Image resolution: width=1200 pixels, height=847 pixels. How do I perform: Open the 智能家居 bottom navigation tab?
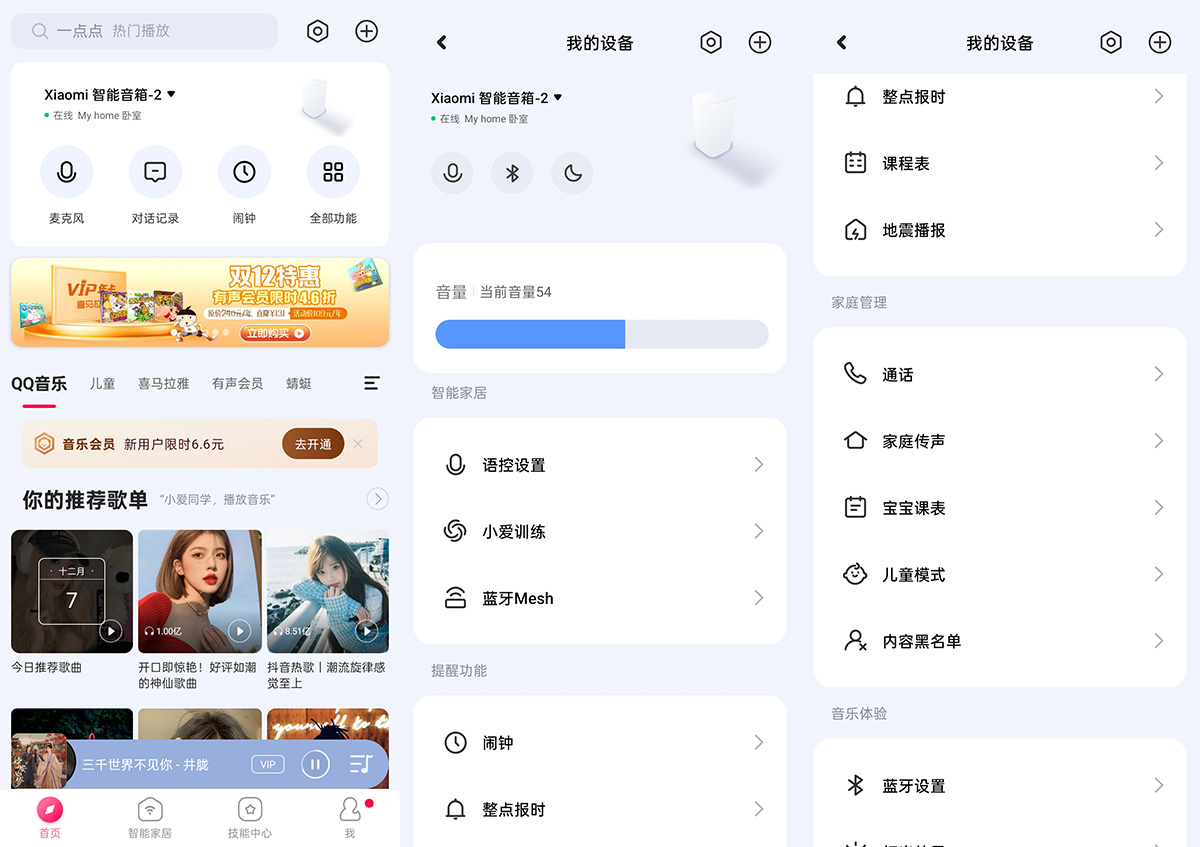149,817
